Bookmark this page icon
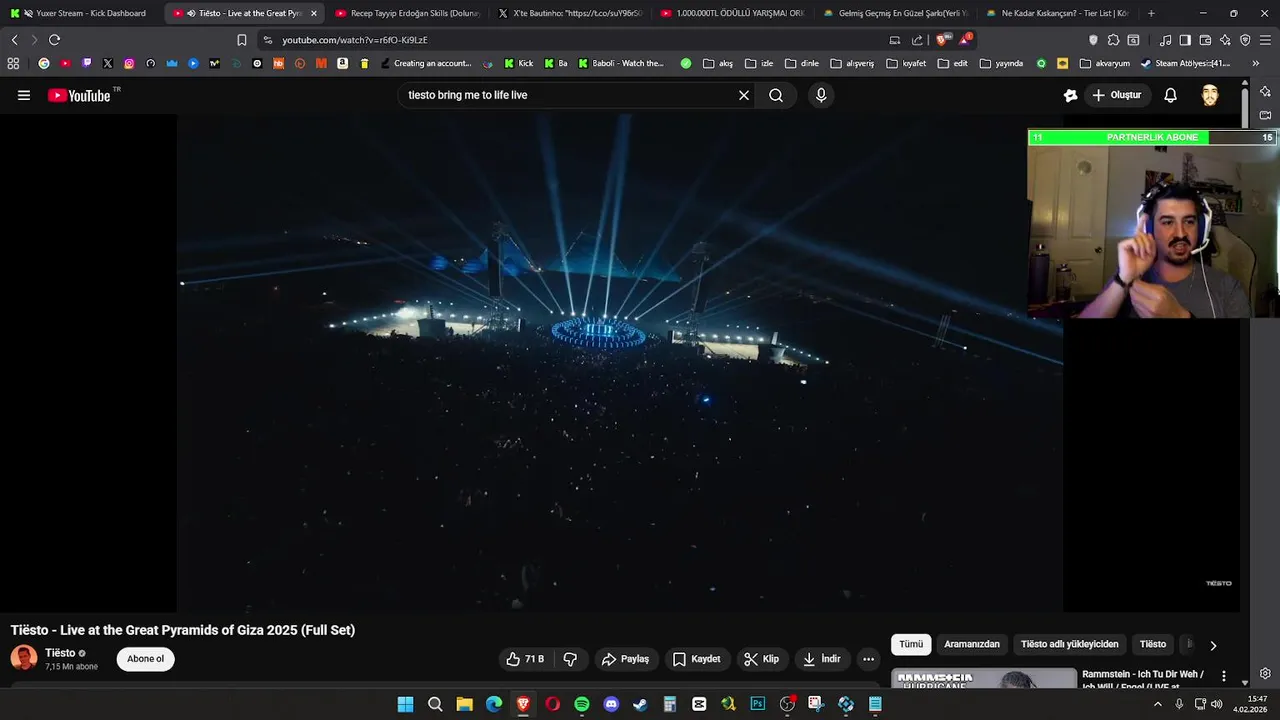The height and width of the screenshot is (720, 1280). click(x=241, y=40)
